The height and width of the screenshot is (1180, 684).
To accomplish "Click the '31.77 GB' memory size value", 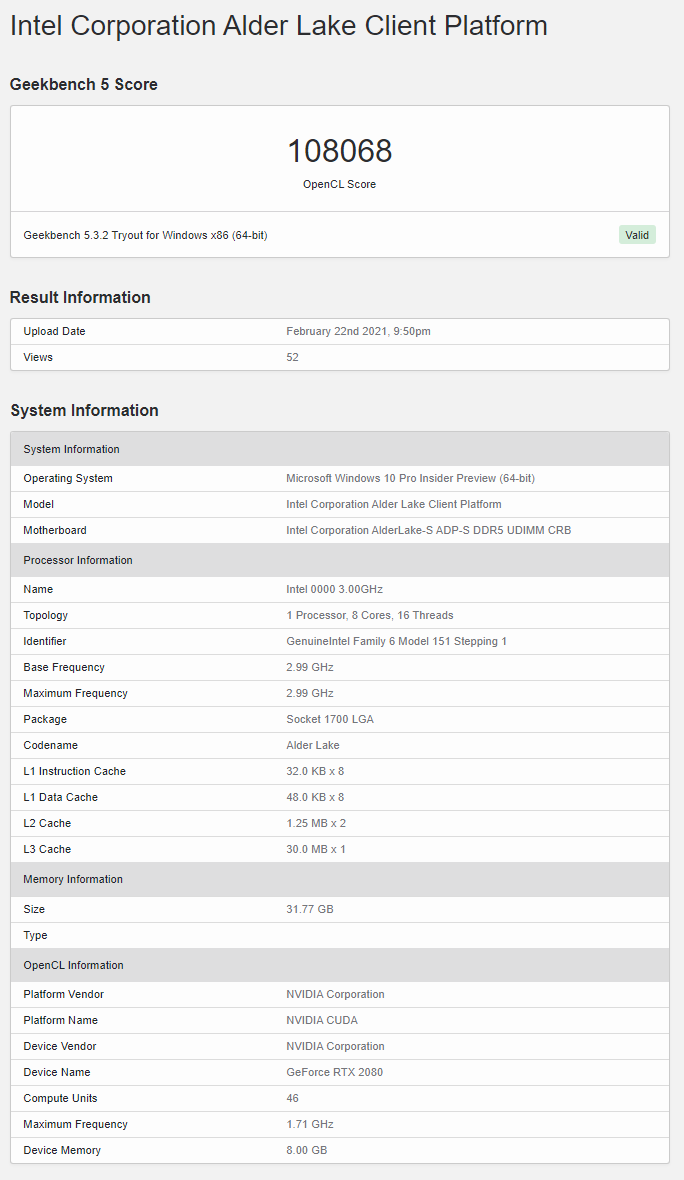I will pos(309,909).
